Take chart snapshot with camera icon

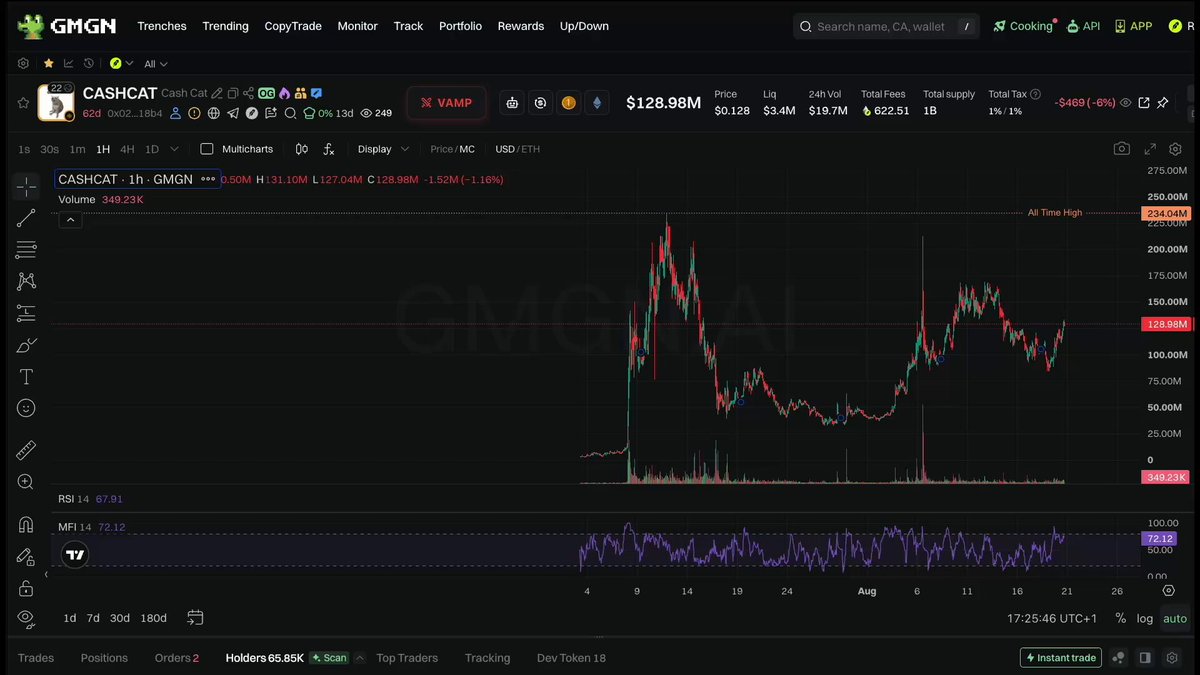tap(1122, 149)
